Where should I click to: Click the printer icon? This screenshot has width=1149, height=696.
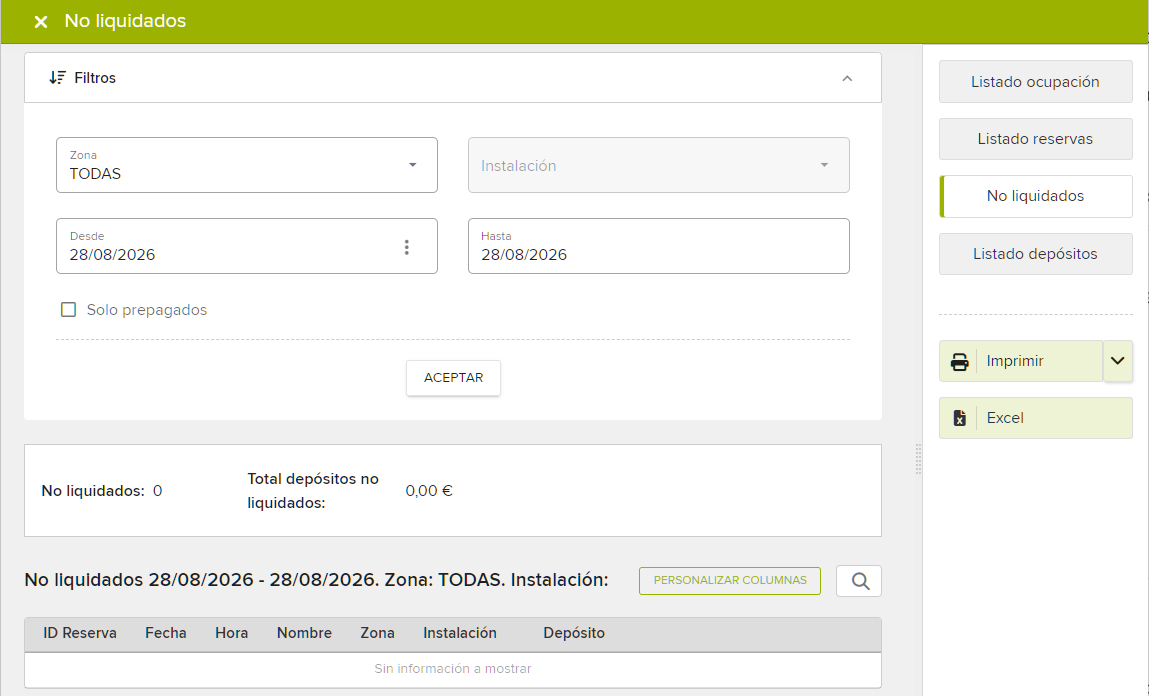[x=959, y=362]
